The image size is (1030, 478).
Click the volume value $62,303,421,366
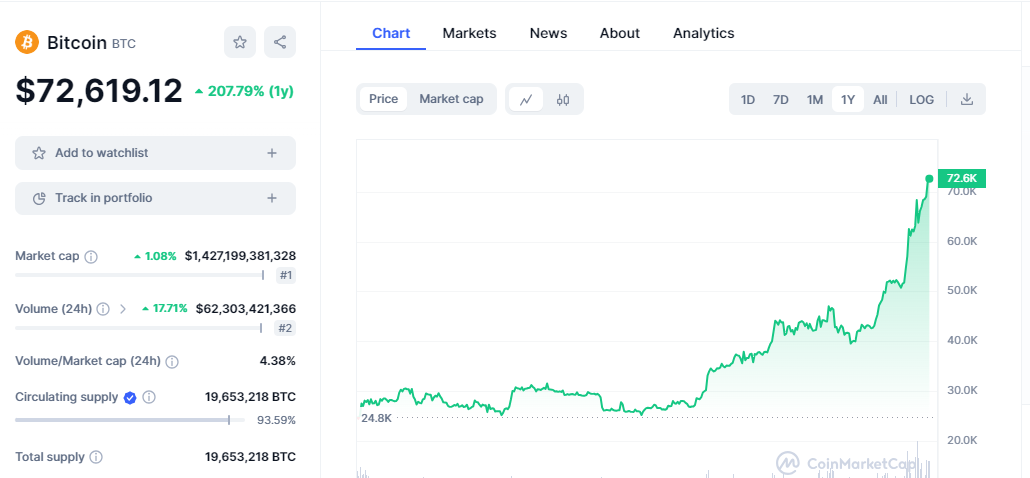point(245,309)
